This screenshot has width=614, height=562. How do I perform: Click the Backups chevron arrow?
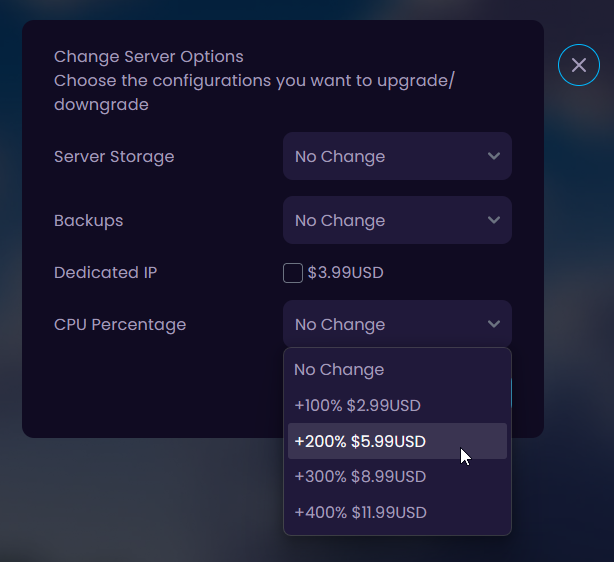coord(494,220)
